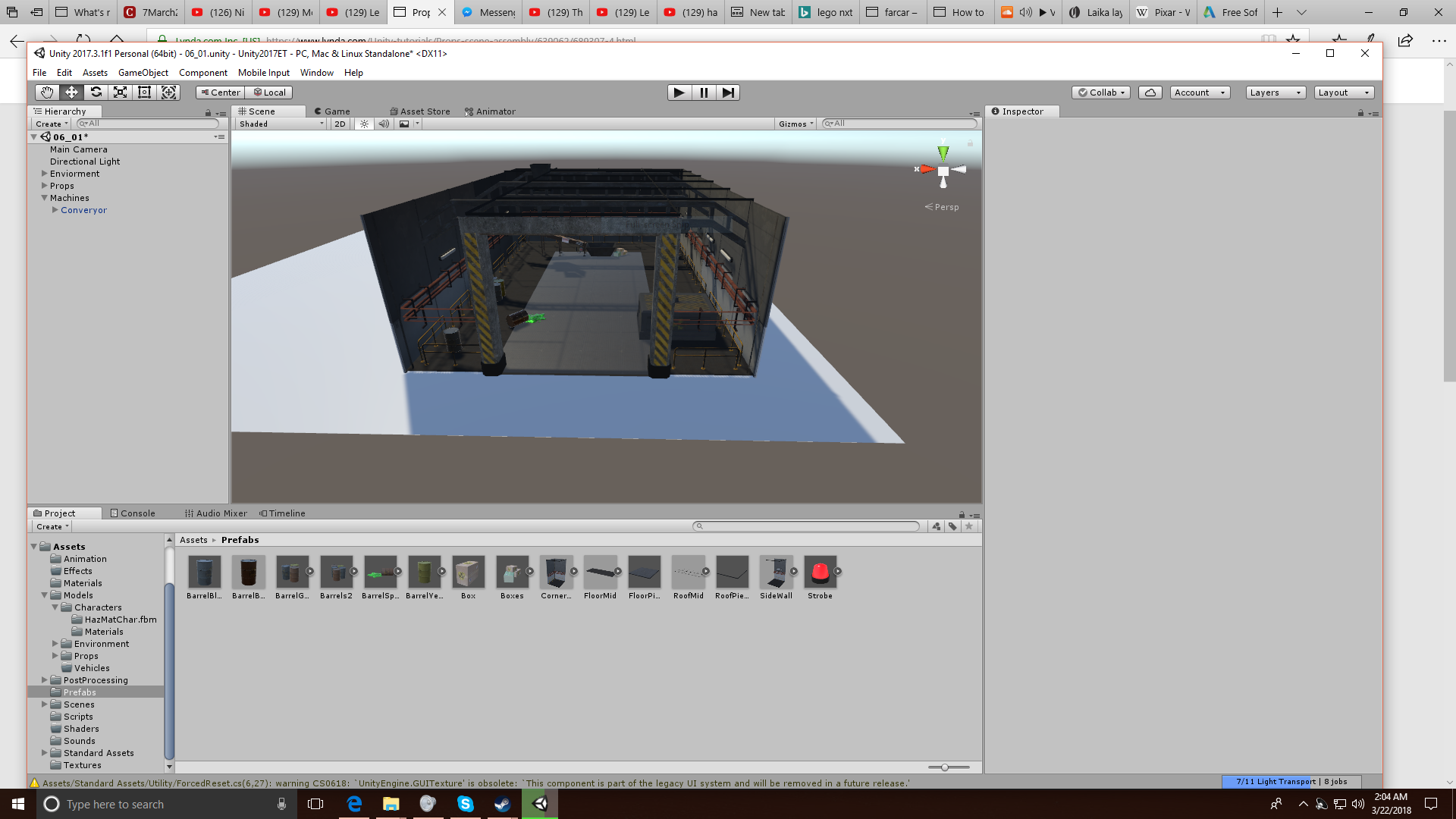
Task: Open the Shaded draw mode dropdown
Action: click(x=281, y=124)
